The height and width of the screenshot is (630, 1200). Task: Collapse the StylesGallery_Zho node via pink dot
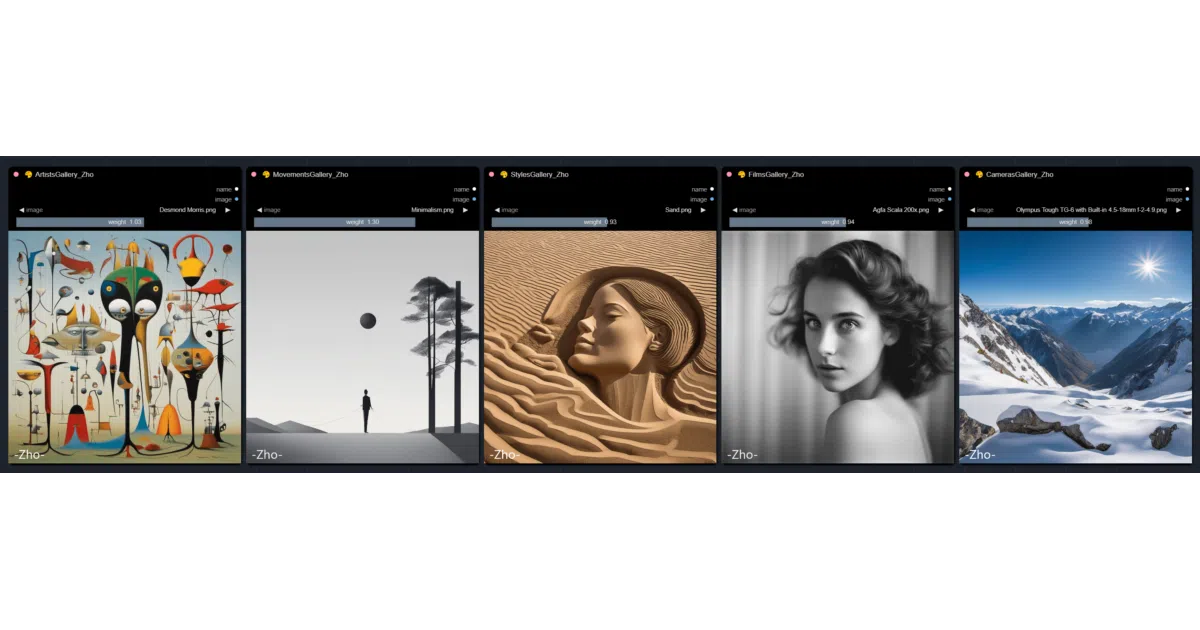point(491,174)
